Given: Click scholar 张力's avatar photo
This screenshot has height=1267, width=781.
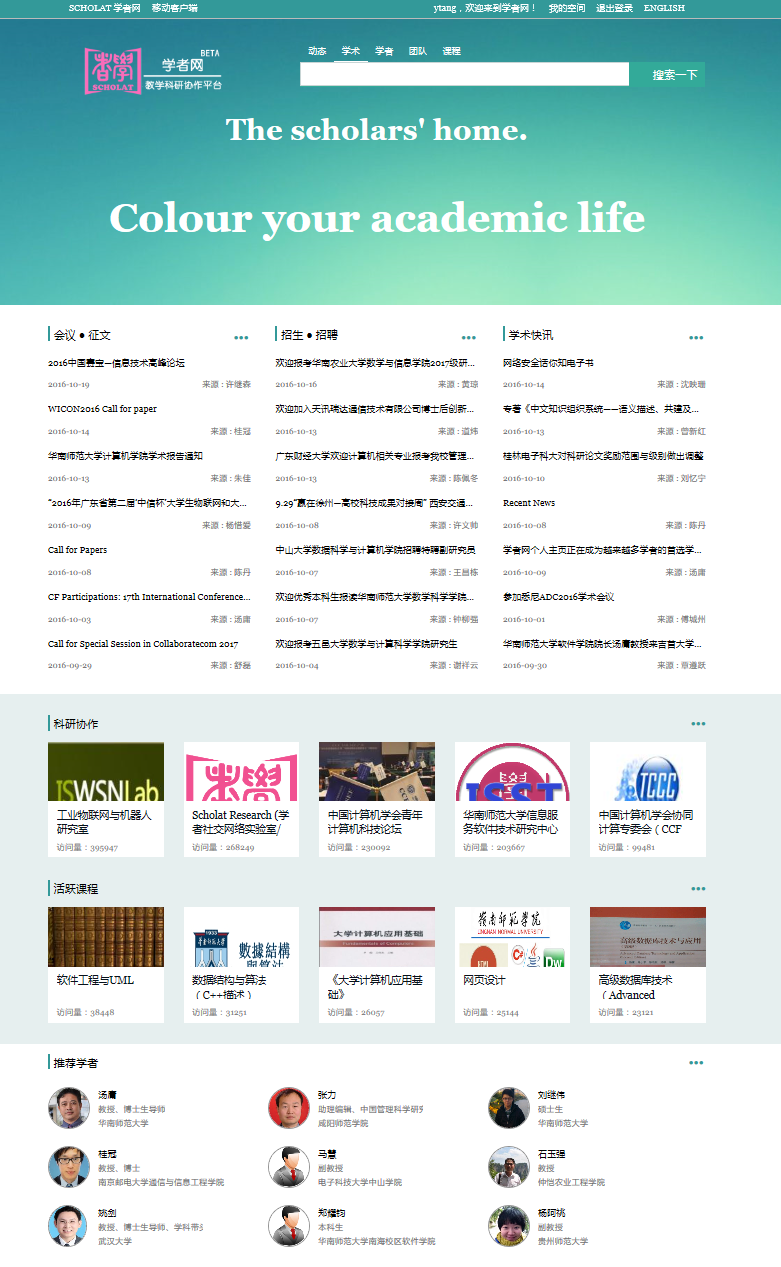Looking at the screenshot, I should [x=289, y=1108].
